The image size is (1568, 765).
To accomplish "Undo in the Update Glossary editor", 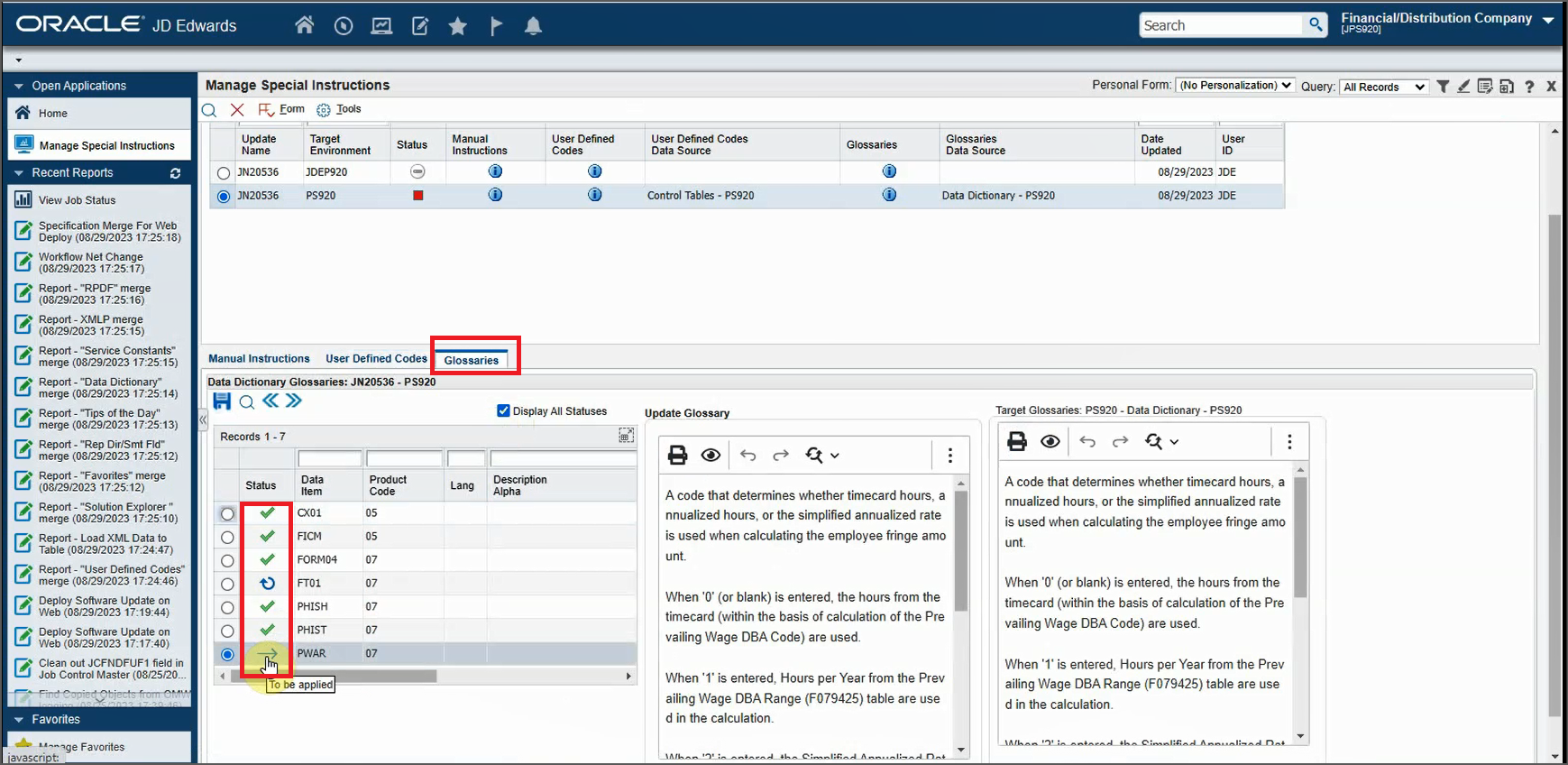I will (x=747, y=456).
